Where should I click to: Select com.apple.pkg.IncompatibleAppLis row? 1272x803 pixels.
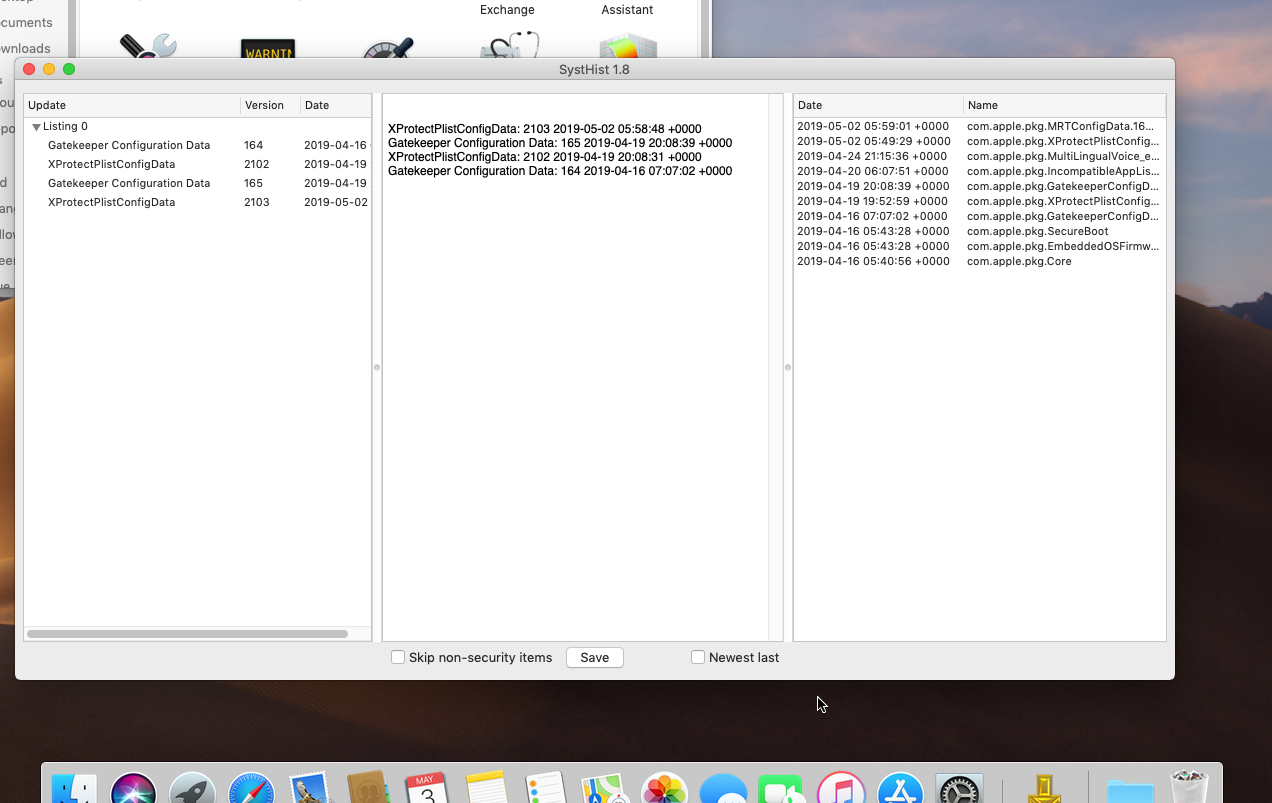(979, 171)
